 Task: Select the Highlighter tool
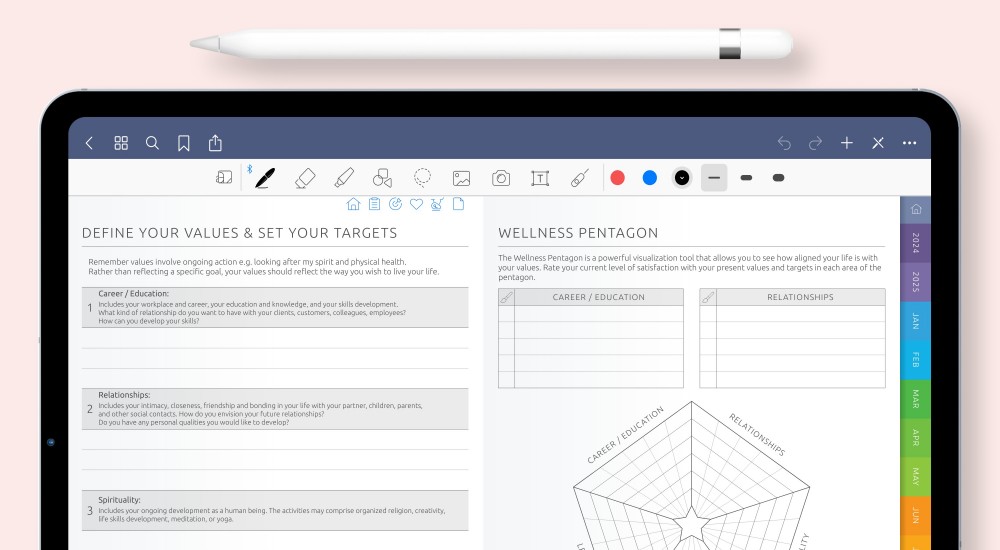(344, 178)
